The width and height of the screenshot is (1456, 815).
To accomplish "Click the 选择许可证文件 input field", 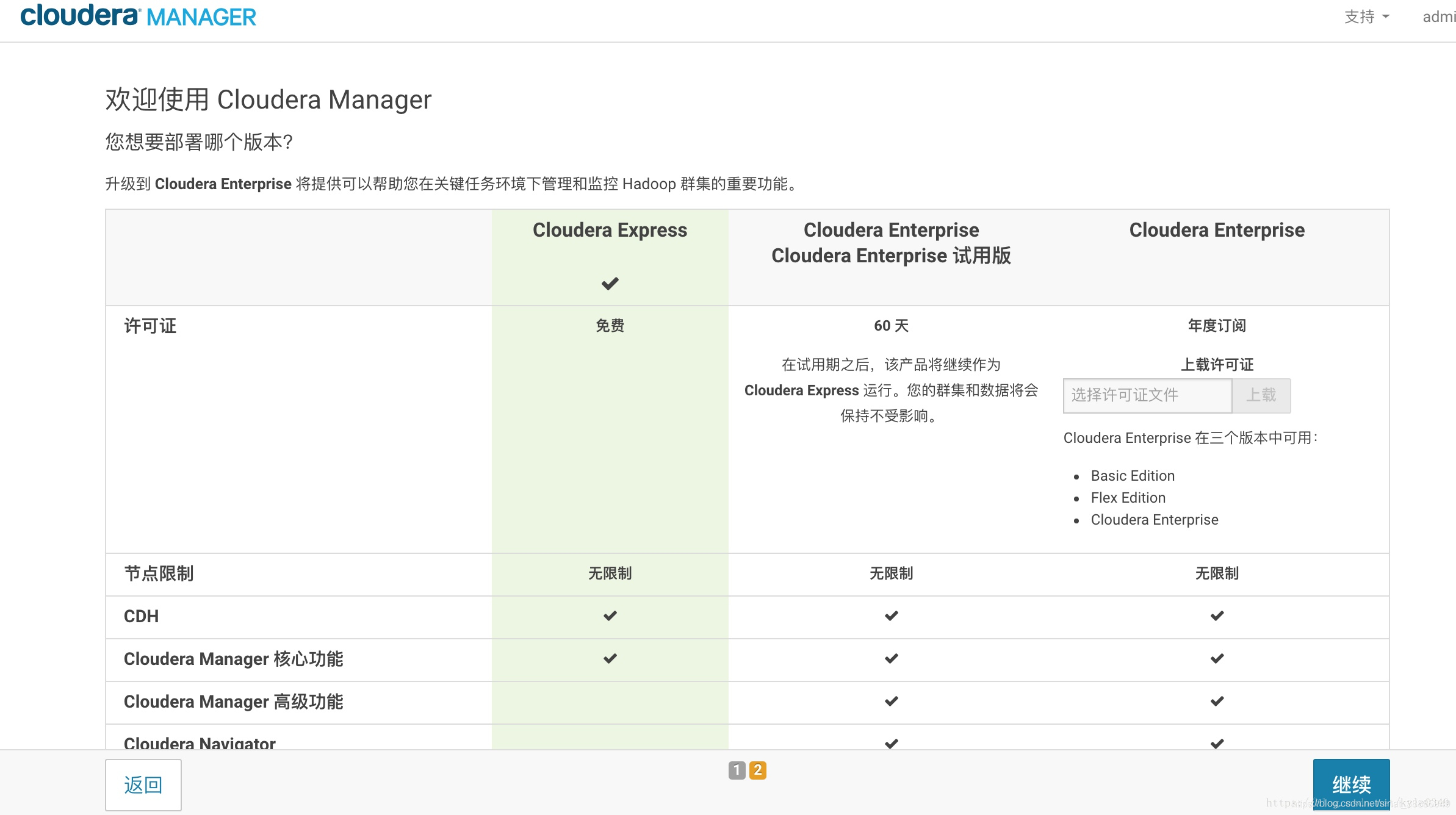I will click(x=1147, y=395).
